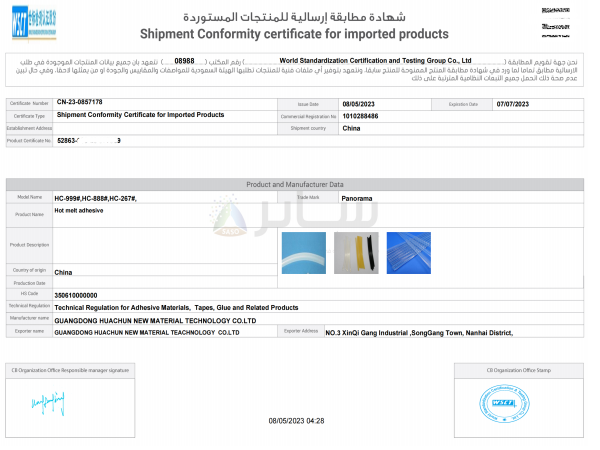The height and width of the screenshot is (450, 600).
Task: Click the issue date 08/05/2023 value
Action: click(357, 103)
